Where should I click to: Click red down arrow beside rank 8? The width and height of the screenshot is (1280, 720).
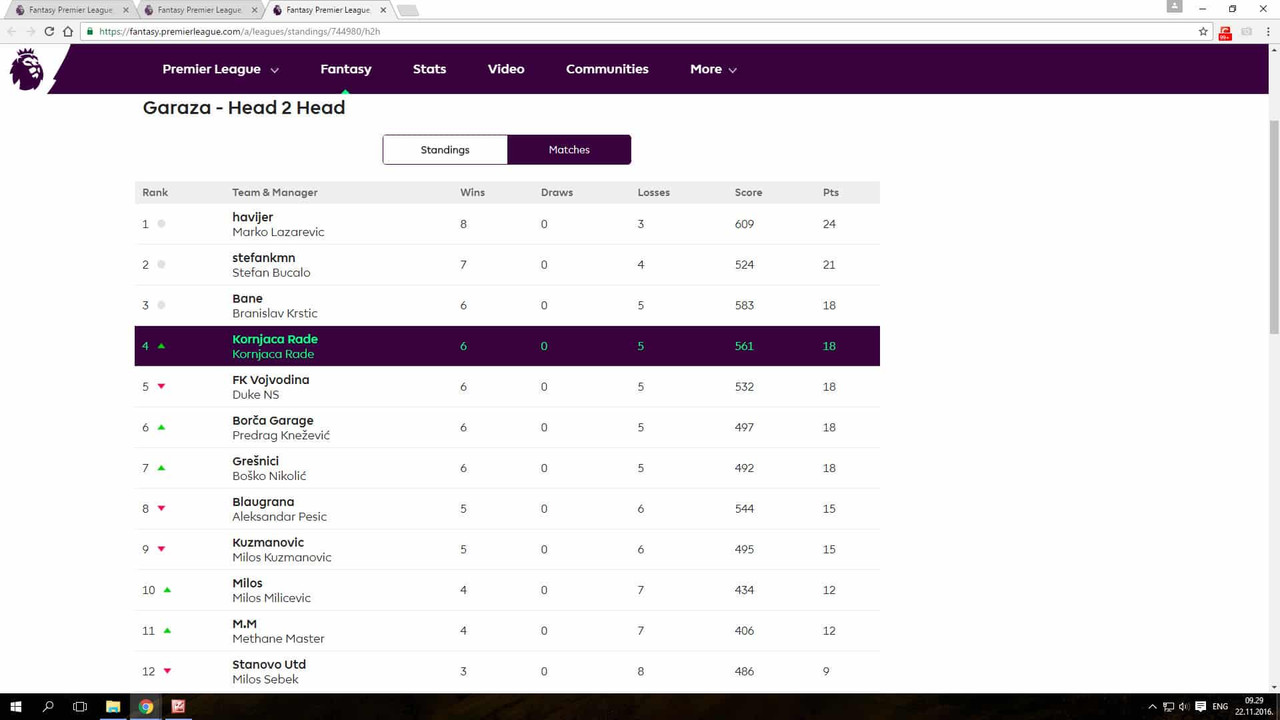point(161,509)
